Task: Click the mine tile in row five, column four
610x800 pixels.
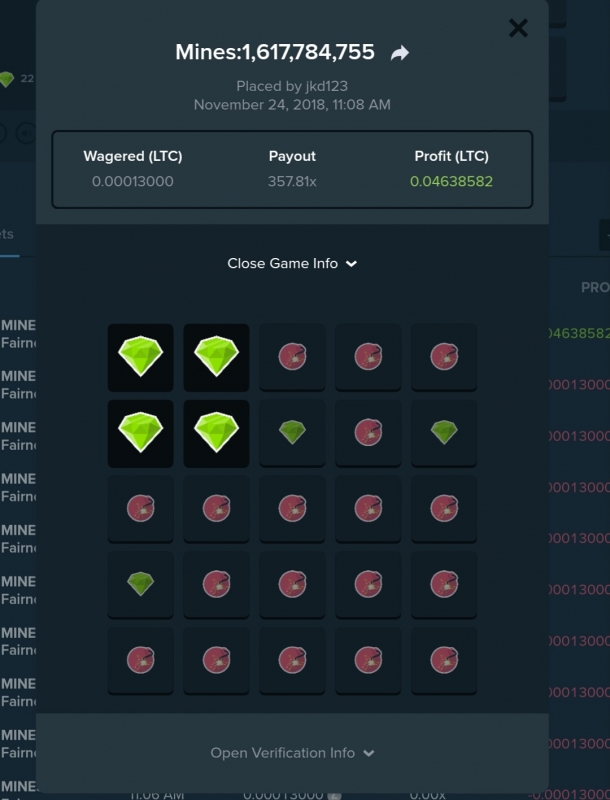Action: click(x=368, y=661)
